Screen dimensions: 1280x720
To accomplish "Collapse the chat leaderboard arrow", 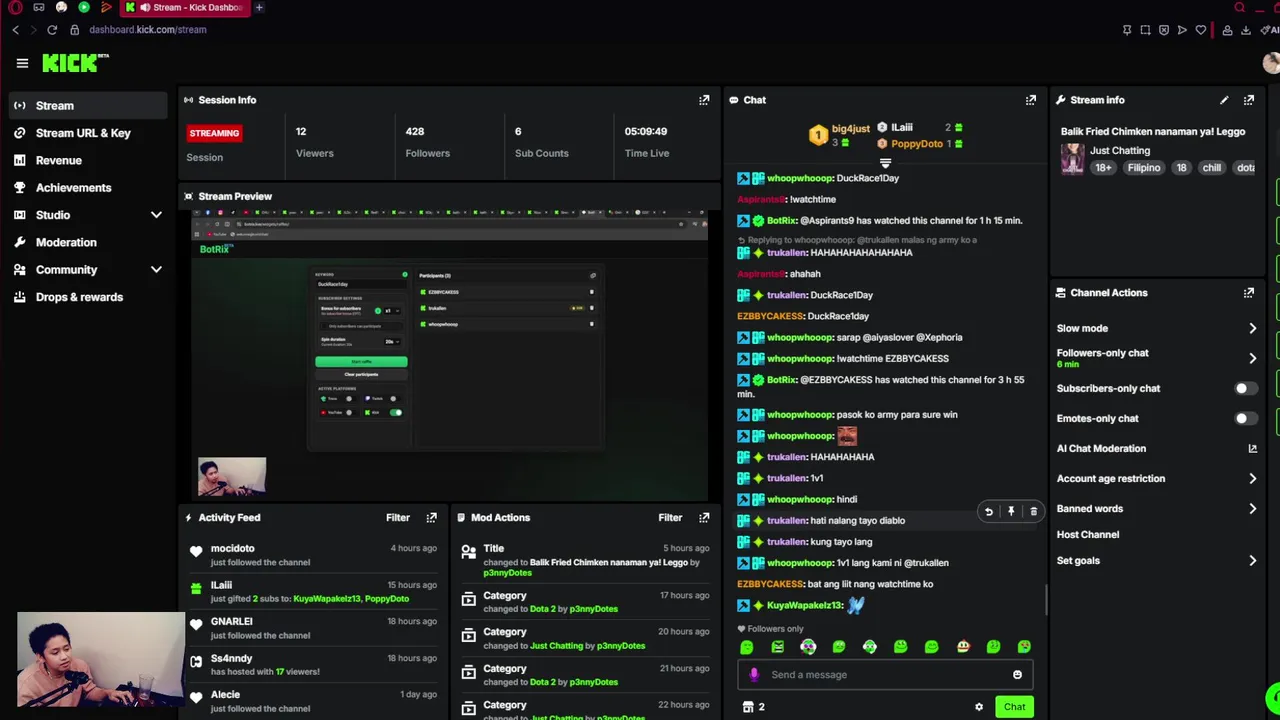I will pos(885,163).
